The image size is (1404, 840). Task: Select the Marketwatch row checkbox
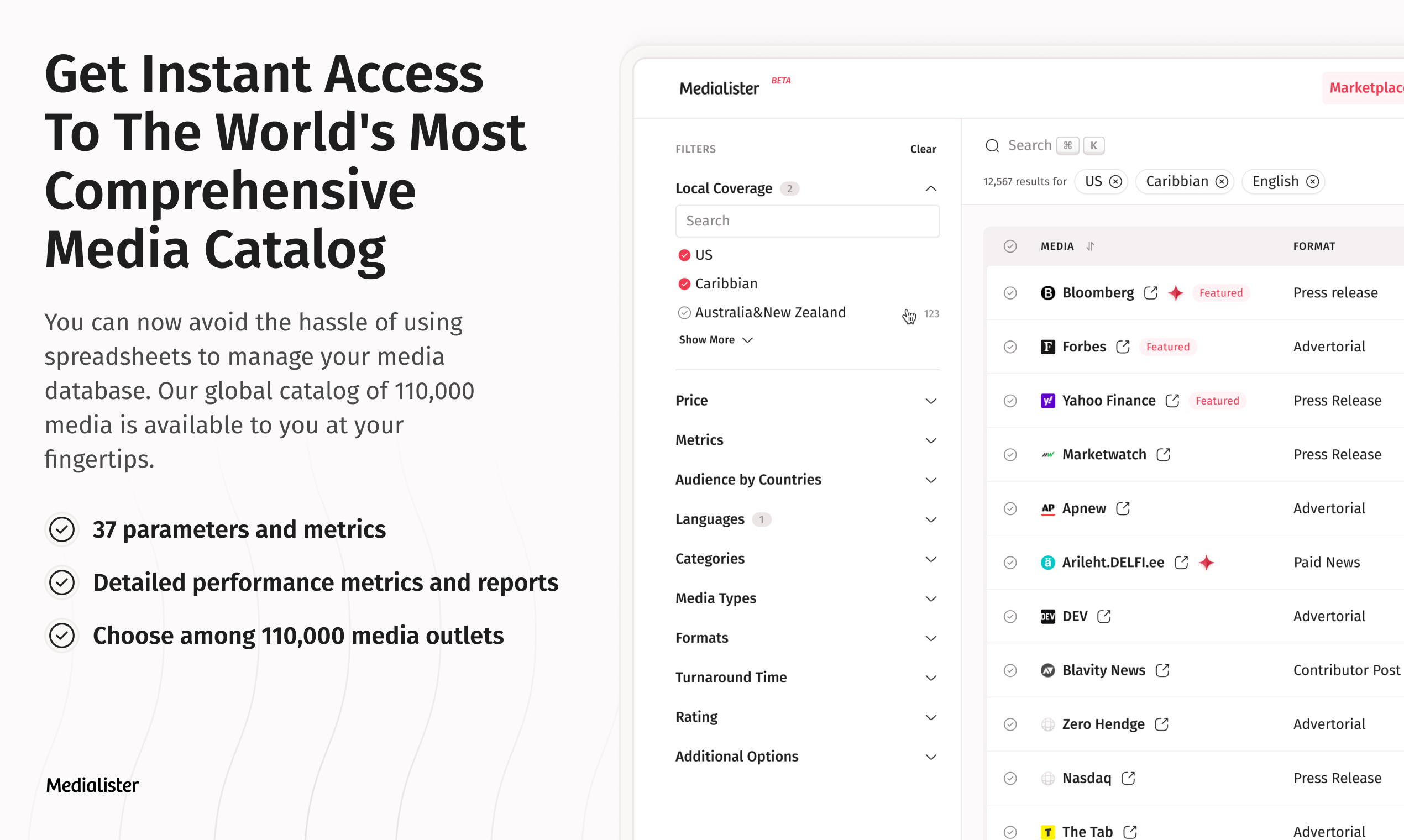tap(1010, 454)
